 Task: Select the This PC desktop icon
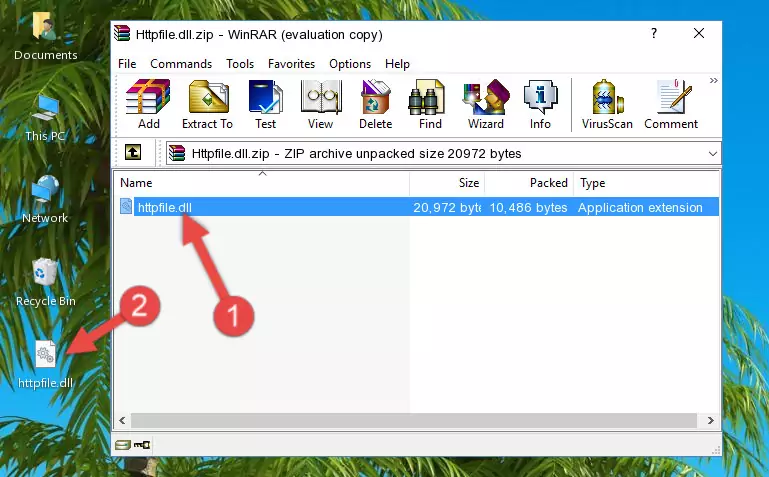[x=45, y=118]
